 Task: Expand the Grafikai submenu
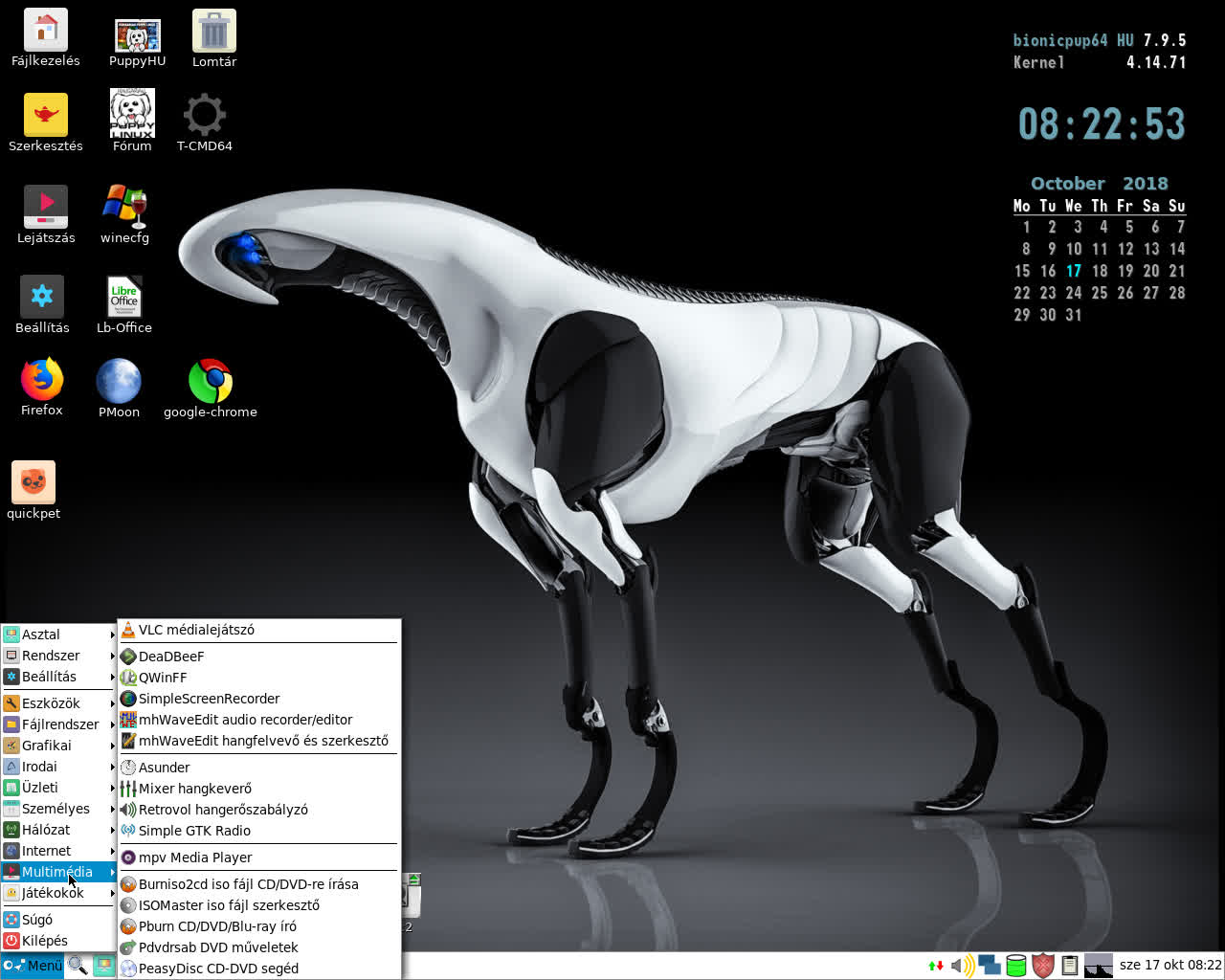pyautogui.click(x=58, y=746)
